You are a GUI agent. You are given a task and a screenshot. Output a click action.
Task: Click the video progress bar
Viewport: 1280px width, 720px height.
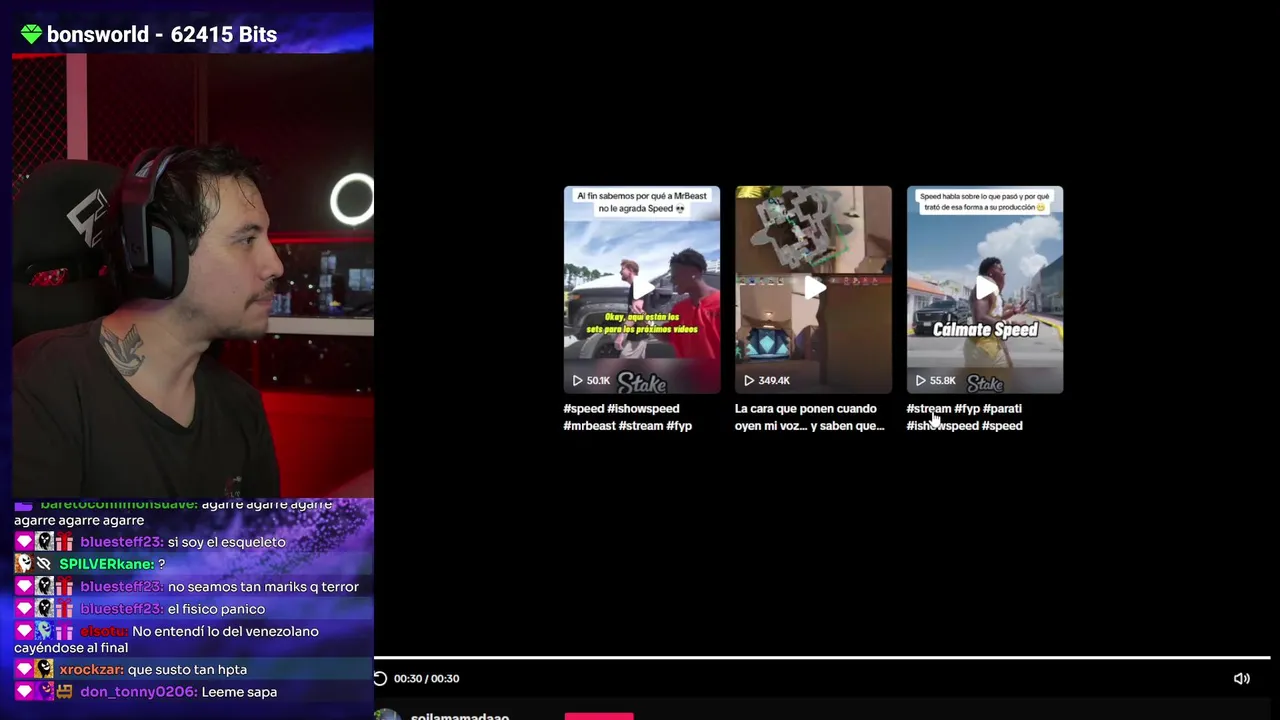[822, 658]
